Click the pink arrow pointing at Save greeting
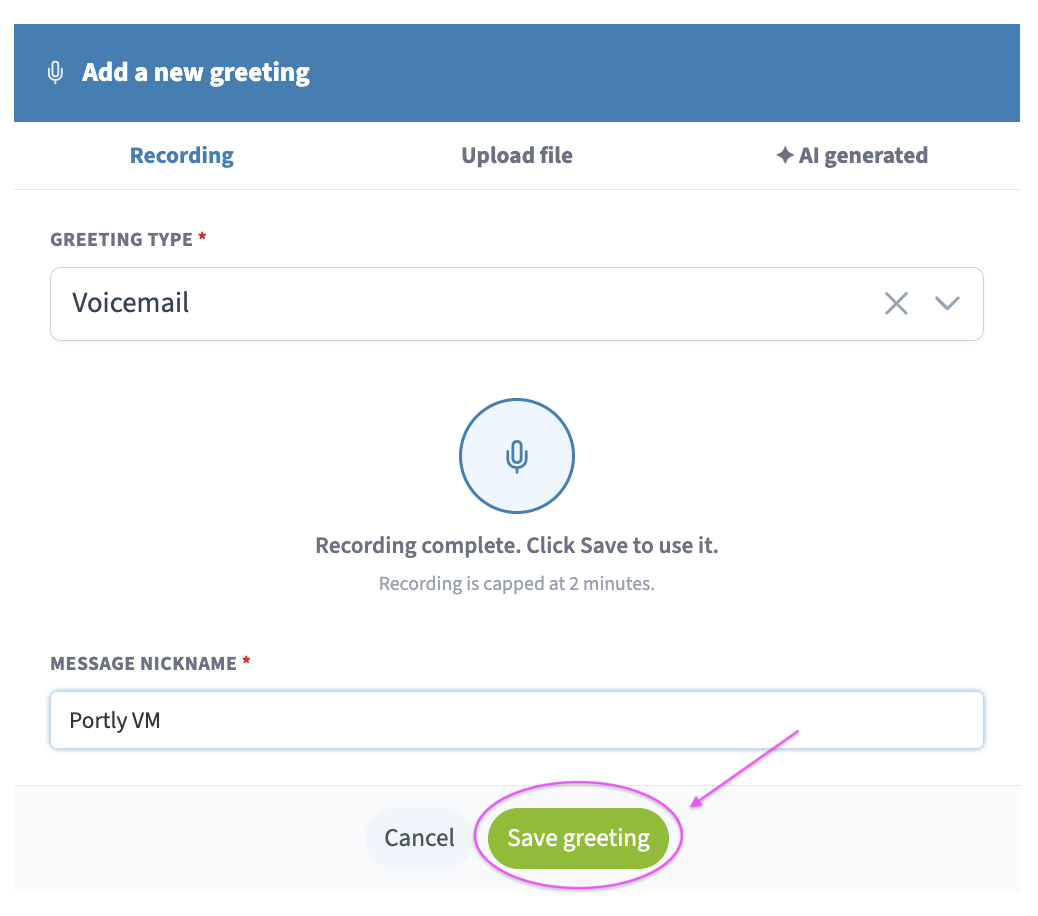This screenshot has height=916, width=1038. (x=745, y=769)
